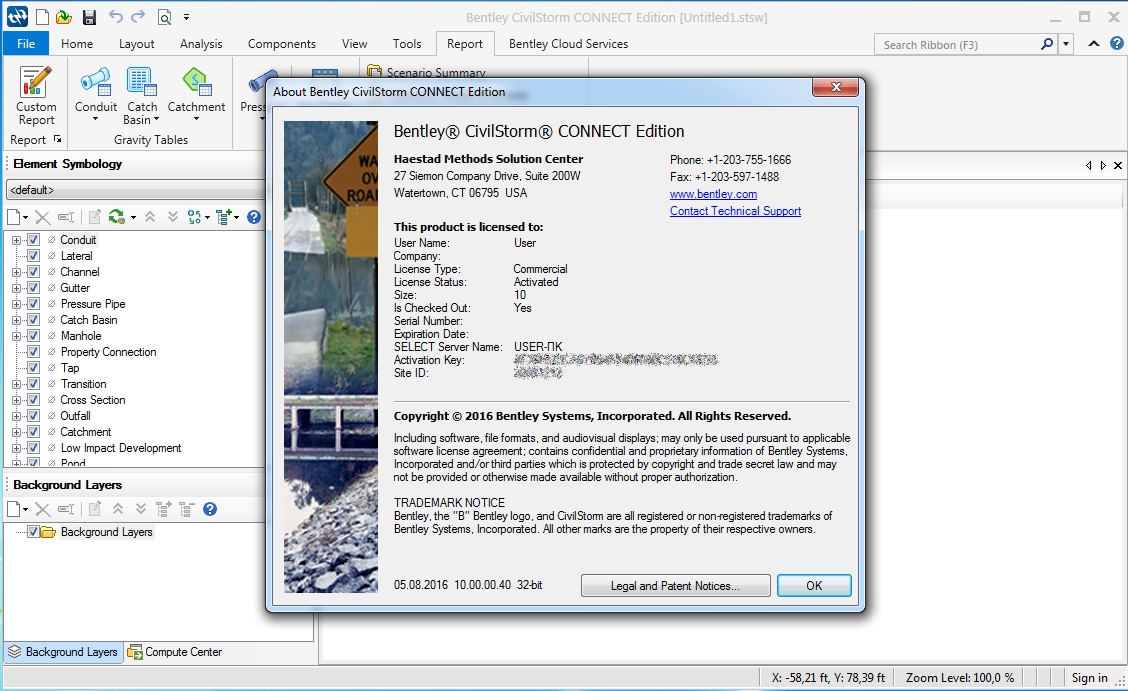Viewport: 1128px width, 691px height.
Task: Expand the Catch Basin tree node
Action: [x=17, y=320]
